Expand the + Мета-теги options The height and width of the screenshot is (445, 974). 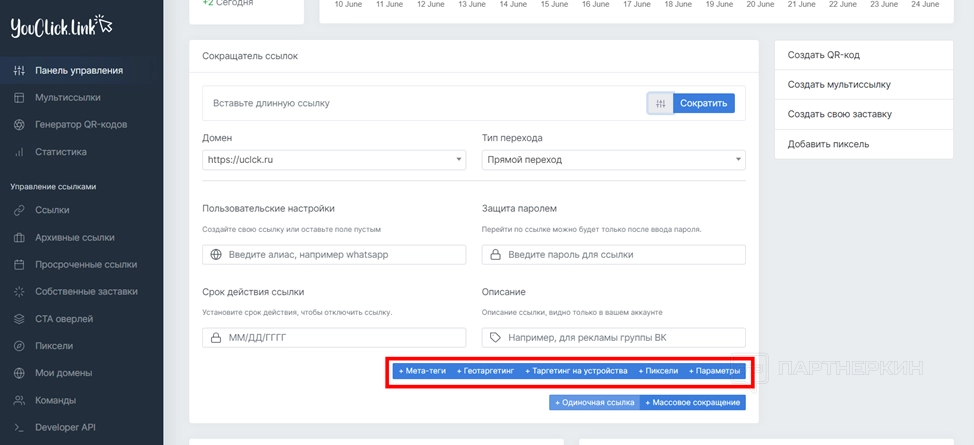422,371
